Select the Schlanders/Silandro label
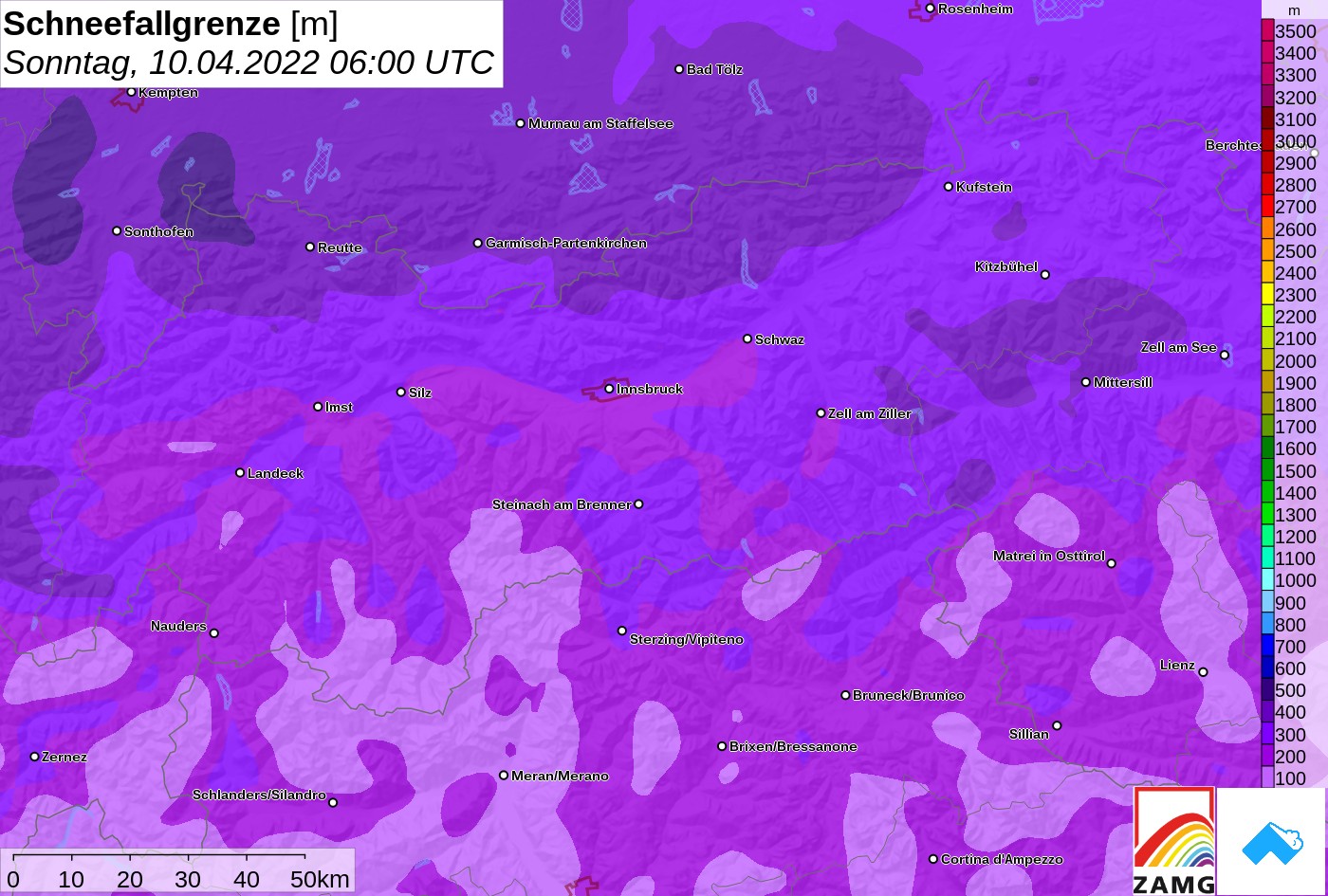Viewport: 1328px width, 896px height. coord(259,795)
